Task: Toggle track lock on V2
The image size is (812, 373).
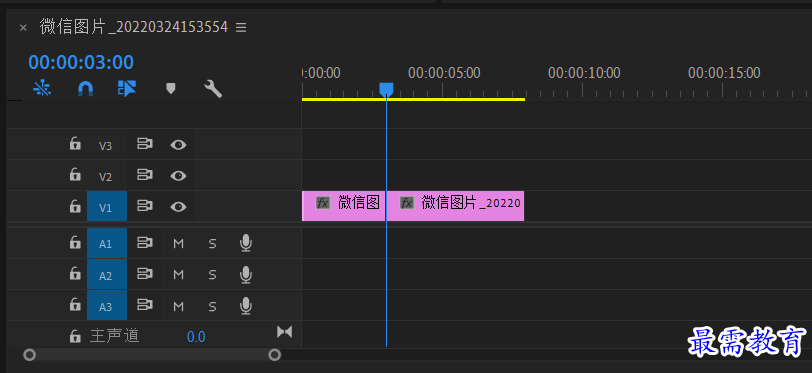Action: pyautogui.click(x=75, y=175)
